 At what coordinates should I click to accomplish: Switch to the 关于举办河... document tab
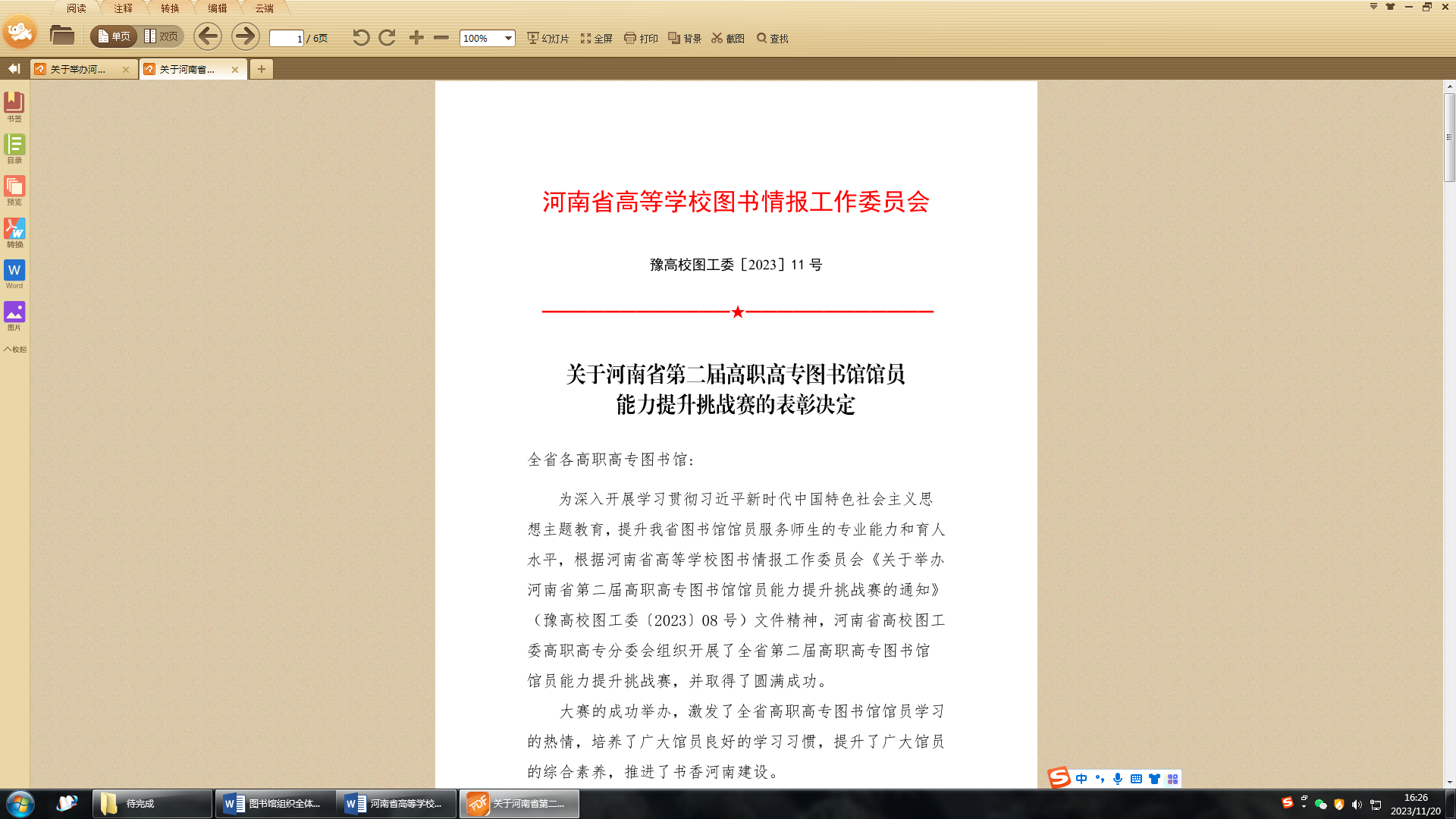point(77,69)
